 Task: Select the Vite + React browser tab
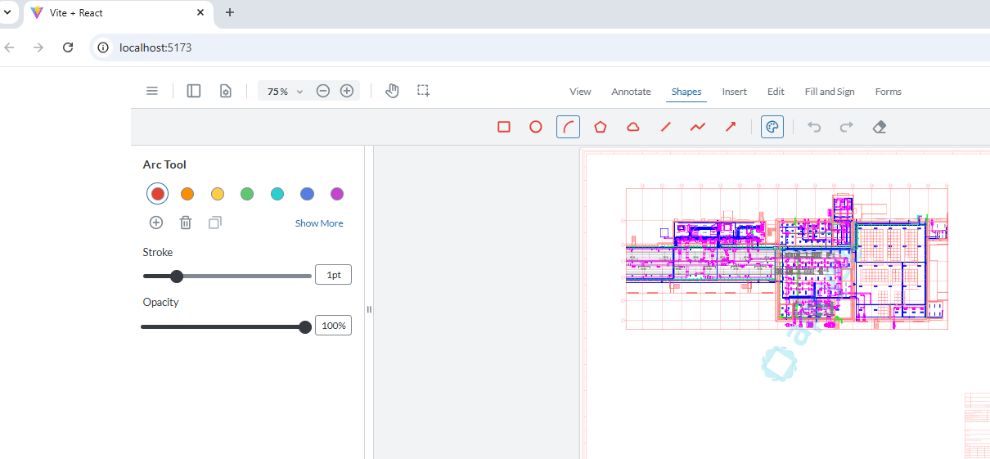point(119,13)
